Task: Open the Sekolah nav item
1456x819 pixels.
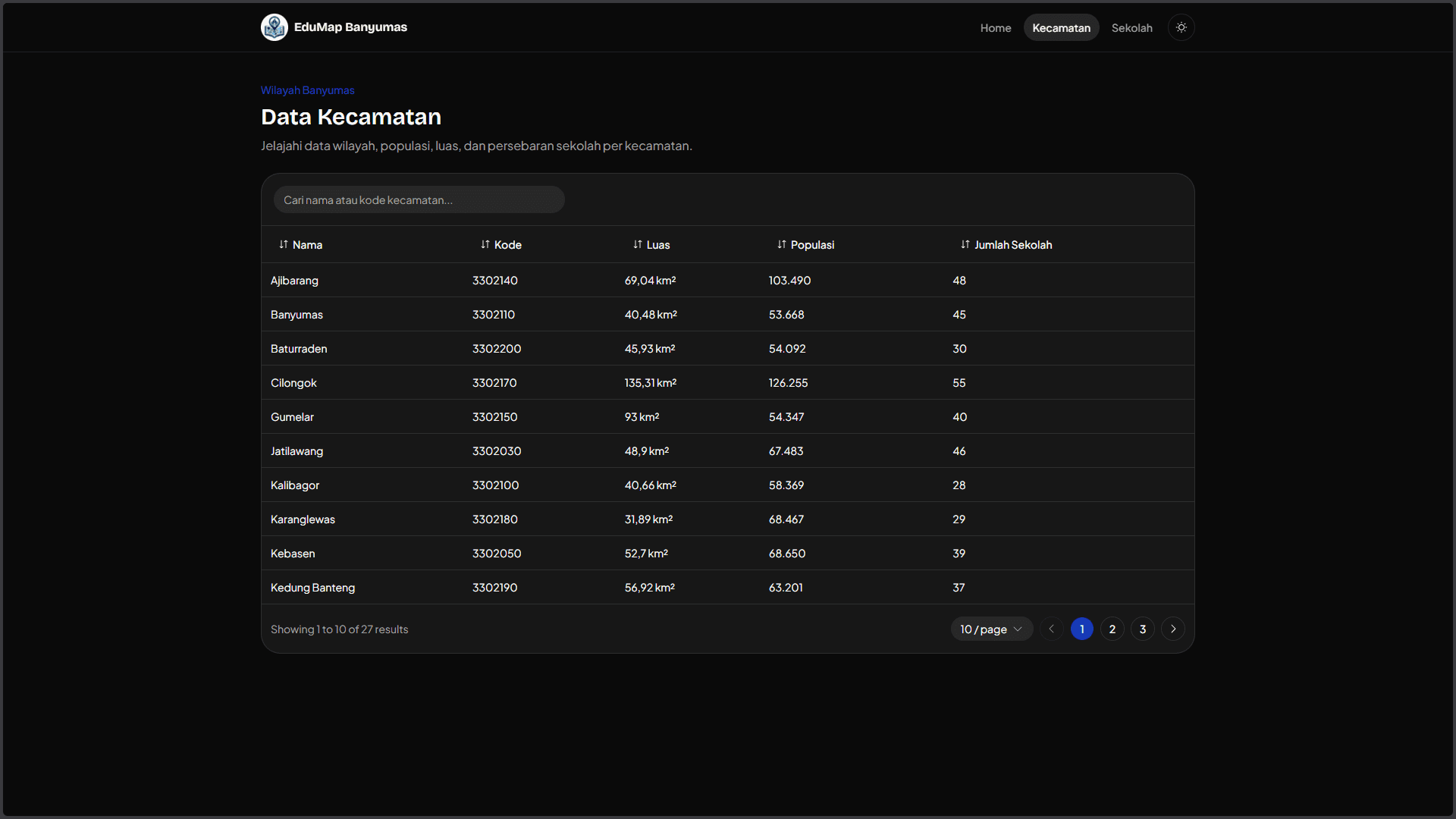Action: pyautogui.click(x=1132, y=27)
